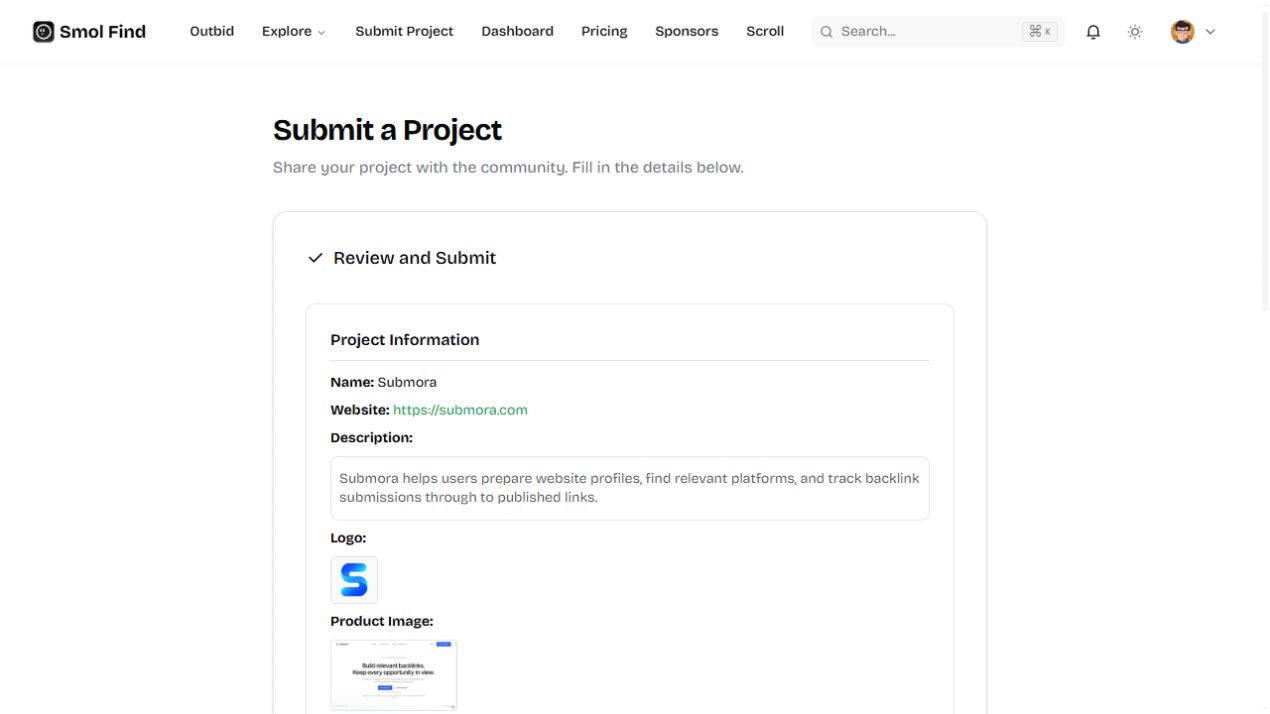The image size is (1270, 714).
Task: Select the 'Project Information' heading
Action: click(x=405, y=340)
